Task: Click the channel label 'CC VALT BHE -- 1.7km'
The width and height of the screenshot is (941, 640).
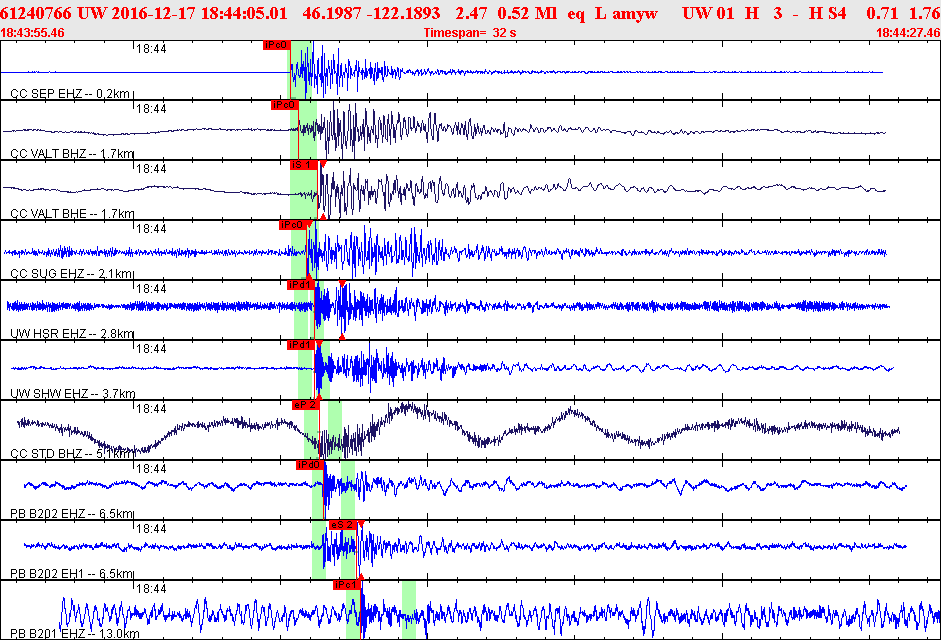Action: click(x=72, y=214)
